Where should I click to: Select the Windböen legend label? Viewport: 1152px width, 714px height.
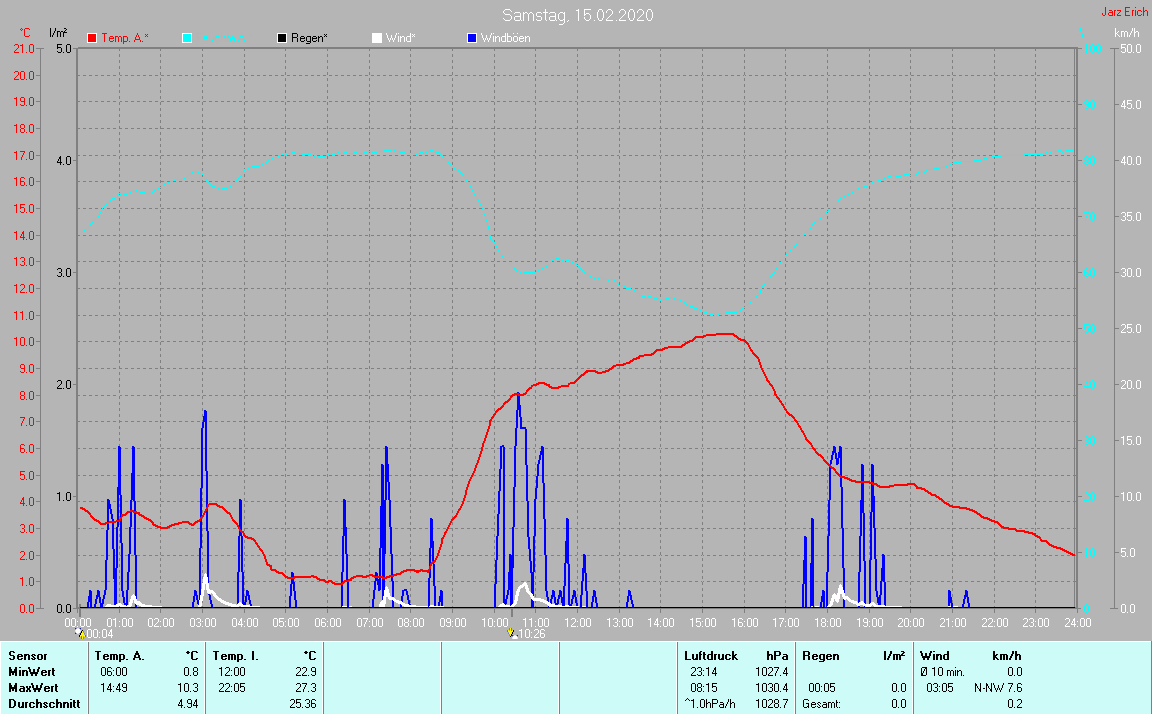pyautogui.click(x=505, y=38)
